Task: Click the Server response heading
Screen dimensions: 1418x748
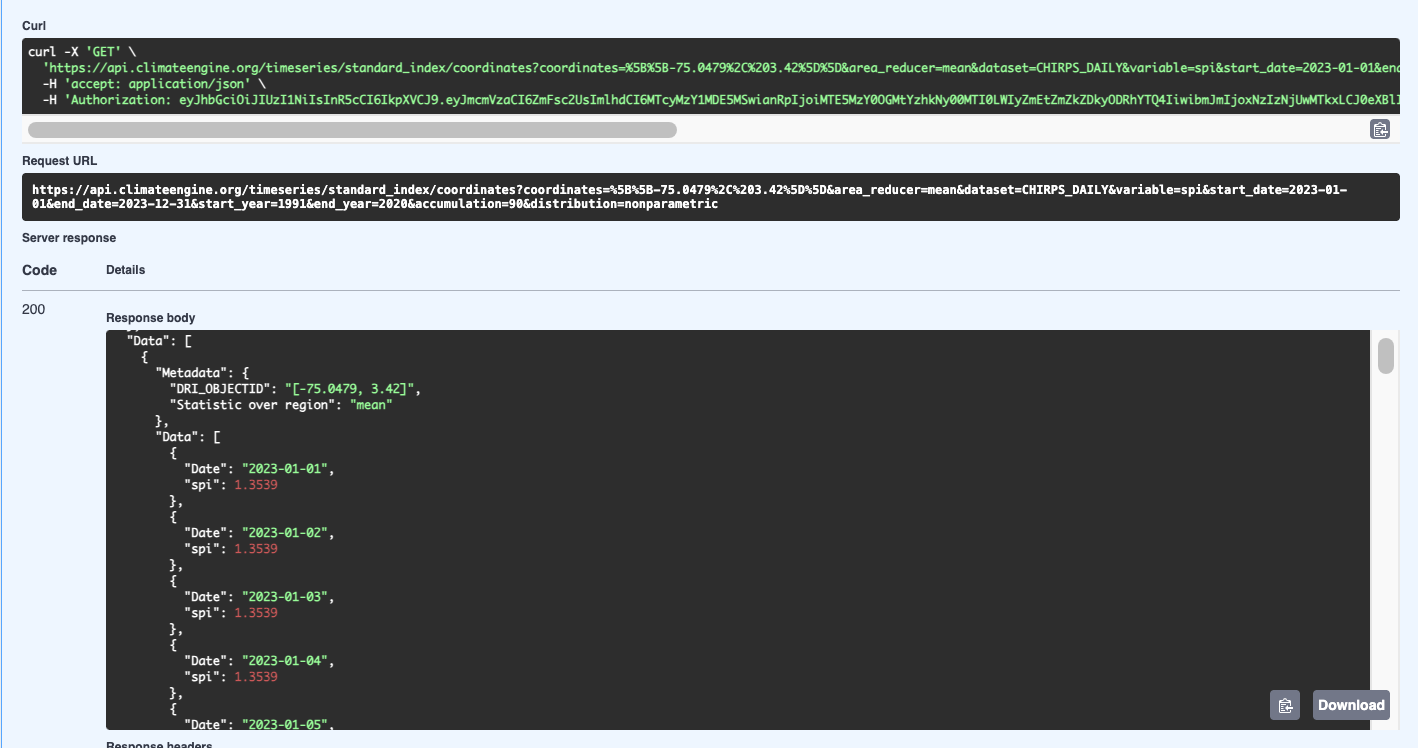Action: [69, 238]
